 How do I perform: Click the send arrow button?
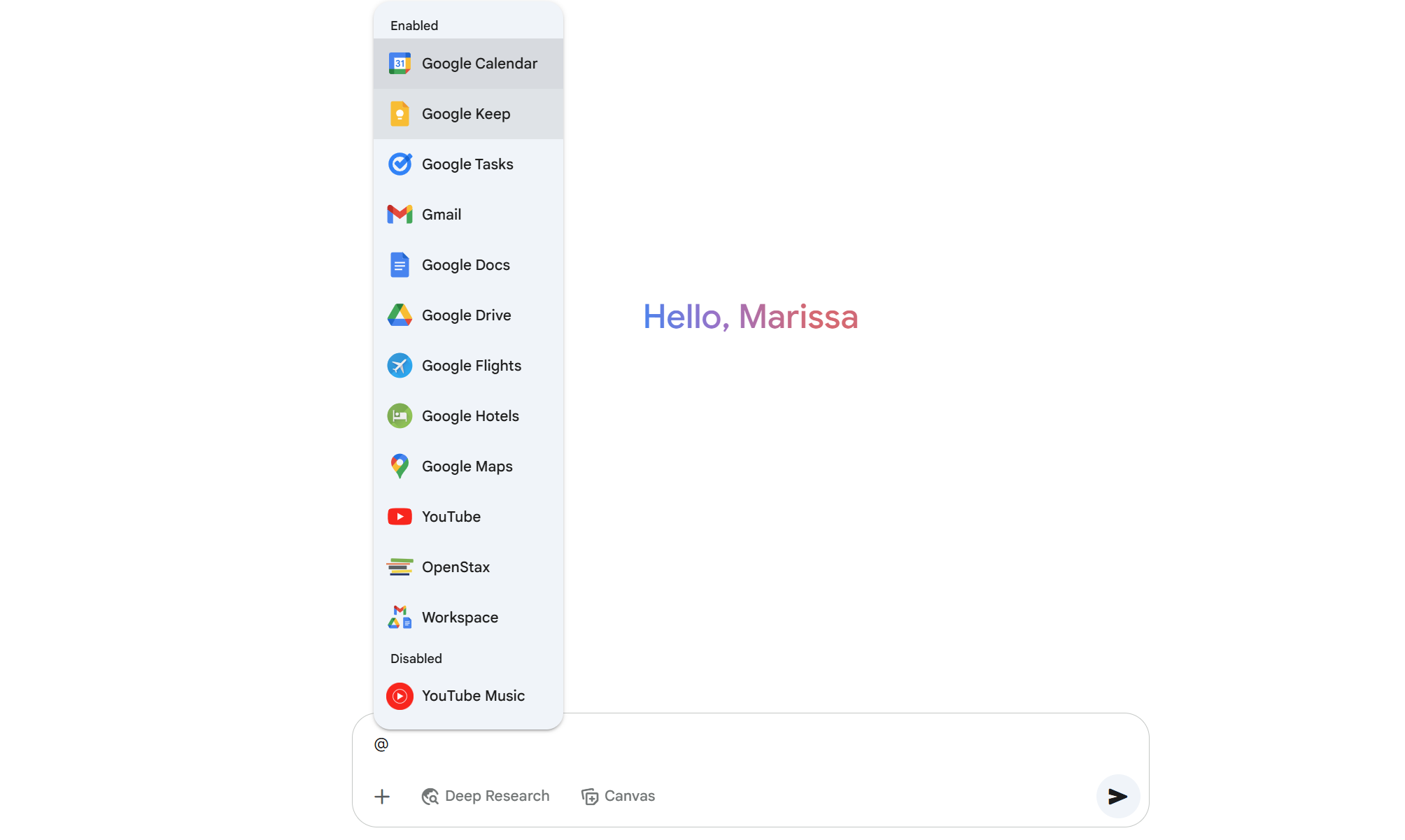(1117, 796)
